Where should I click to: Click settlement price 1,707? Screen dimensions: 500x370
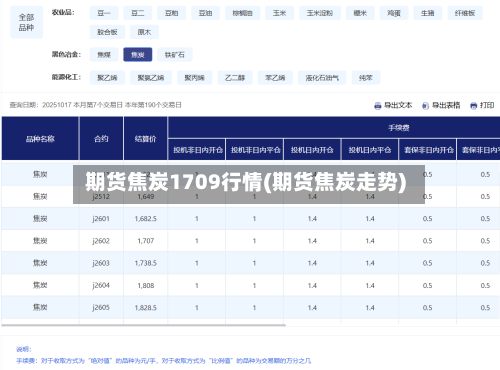(x=146, y=241)
